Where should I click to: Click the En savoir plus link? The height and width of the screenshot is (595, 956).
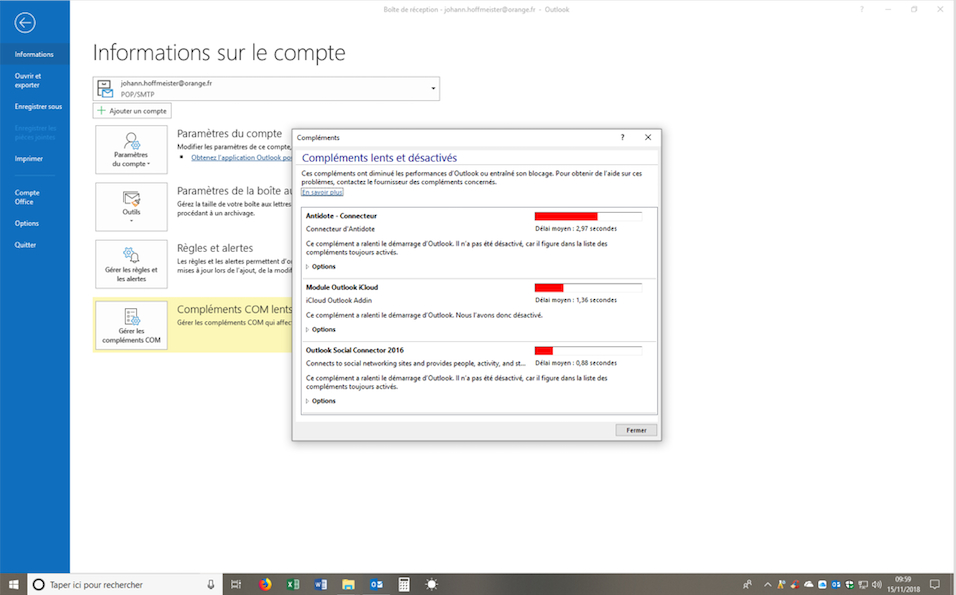point(322,192)
